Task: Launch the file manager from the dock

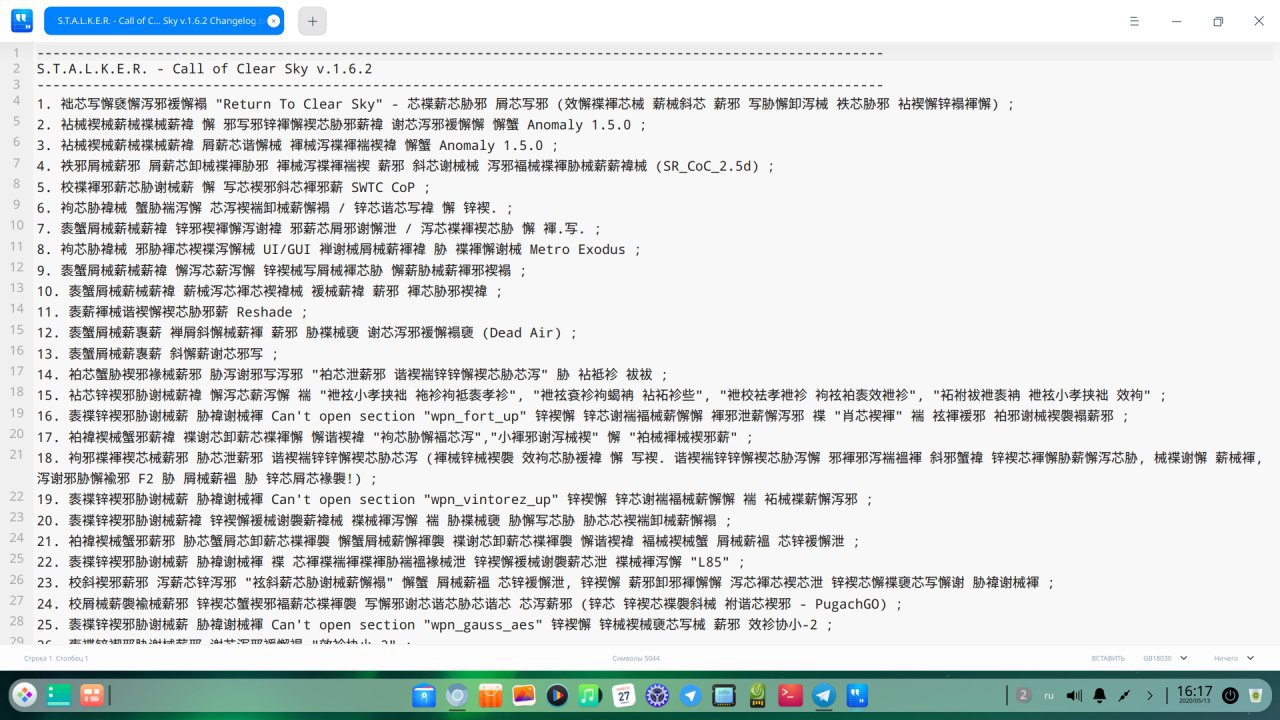Action: tap(424, 695)
